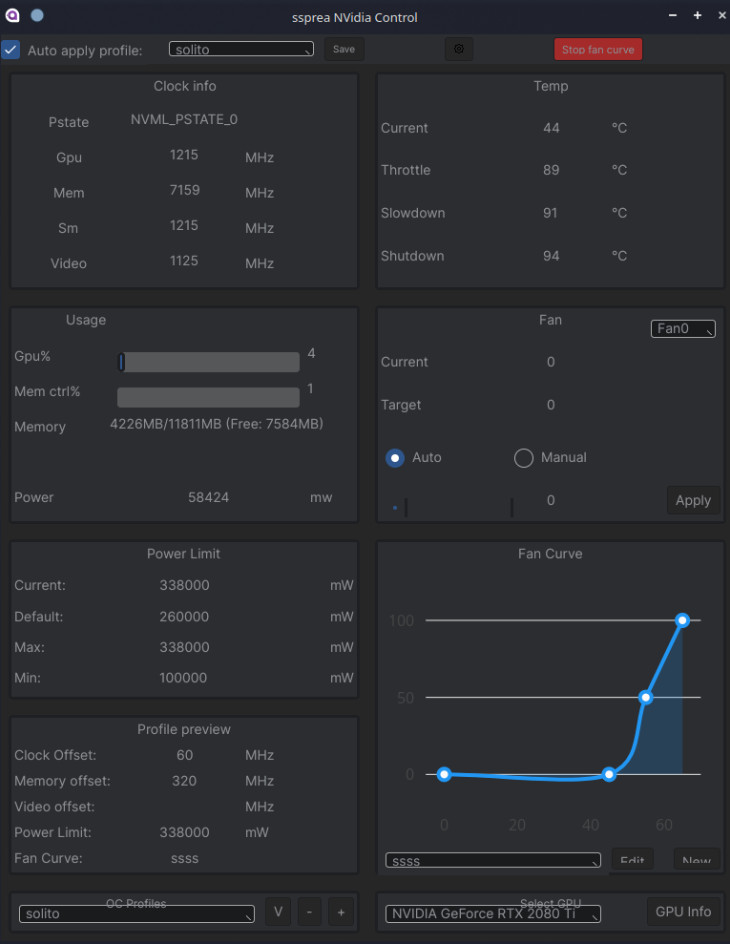Click the fan curve point at 50 percent
730x944 pixels.
[x=645, y=697]
